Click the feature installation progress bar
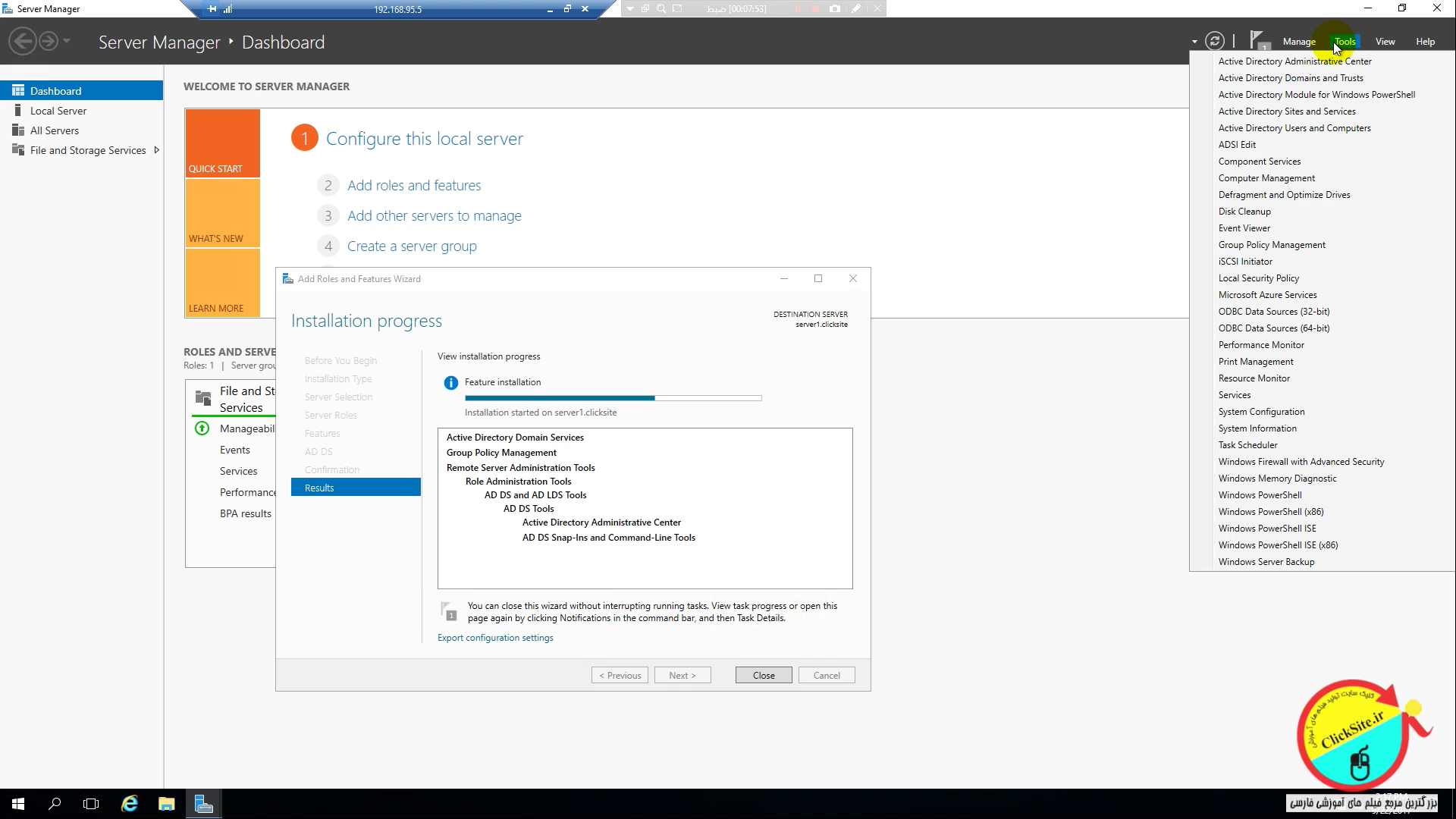This screenshot has width=1456, height=819. 613,398
